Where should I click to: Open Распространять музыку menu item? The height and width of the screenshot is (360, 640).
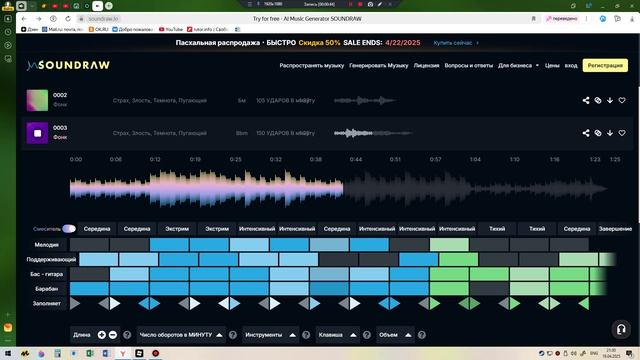click(x=312, y=66)
